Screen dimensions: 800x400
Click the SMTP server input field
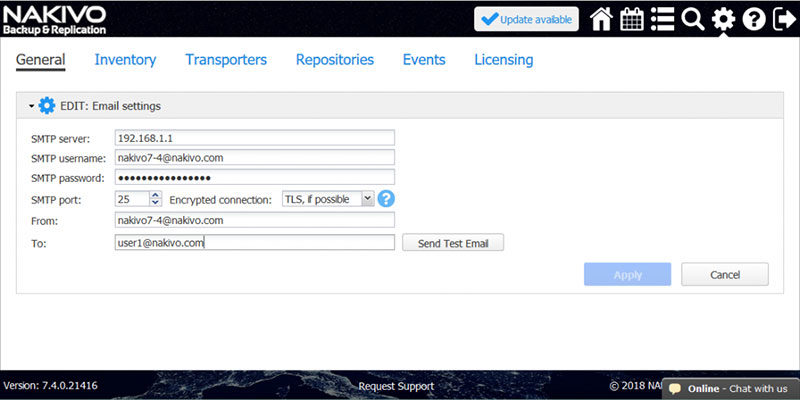point(255,138)
